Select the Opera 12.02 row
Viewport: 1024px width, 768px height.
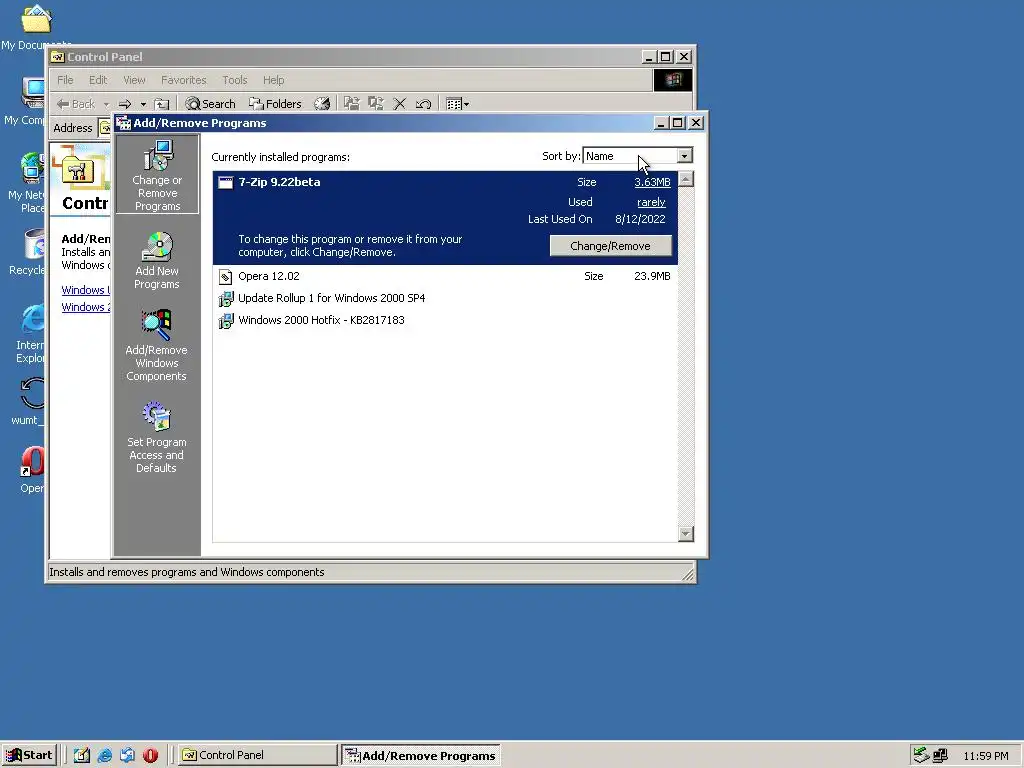point(445,276)
